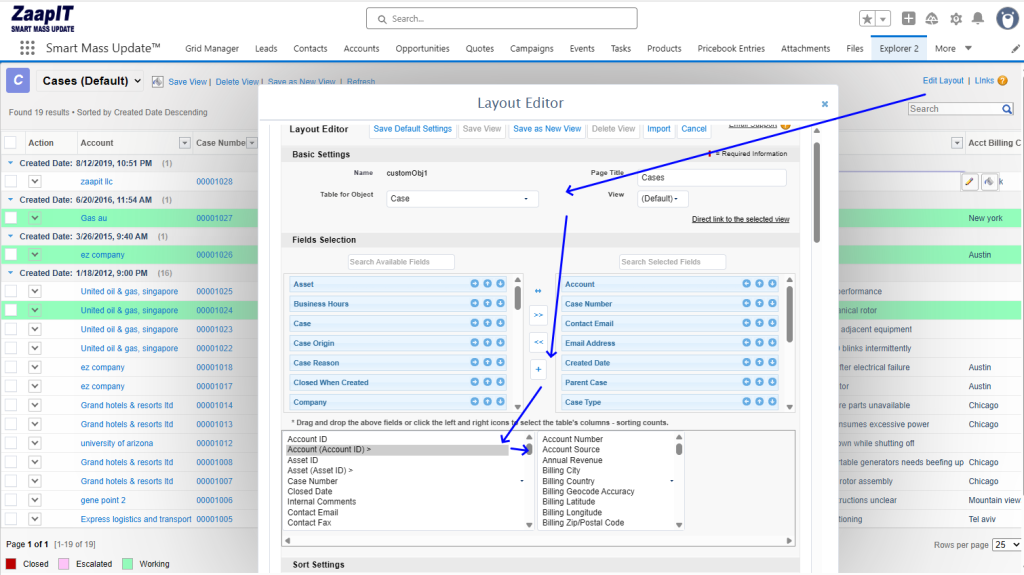Open the Pricebook Entries tab
The width and height of the screenshot is (1024, 575).
(x=731, y=48)
